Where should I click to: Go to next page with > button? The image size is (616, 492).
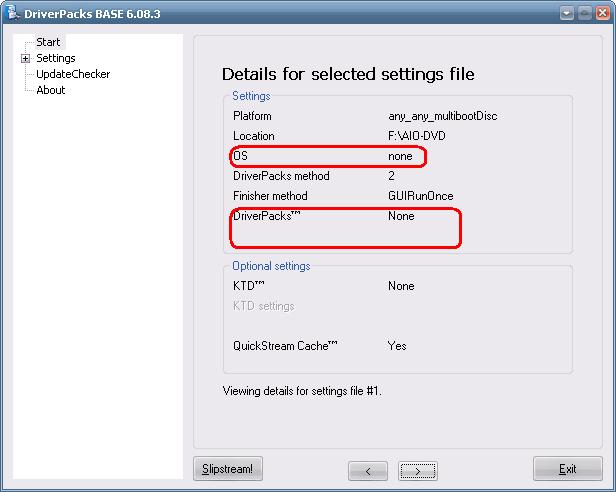pyautogui.click(x=417, y=469)
